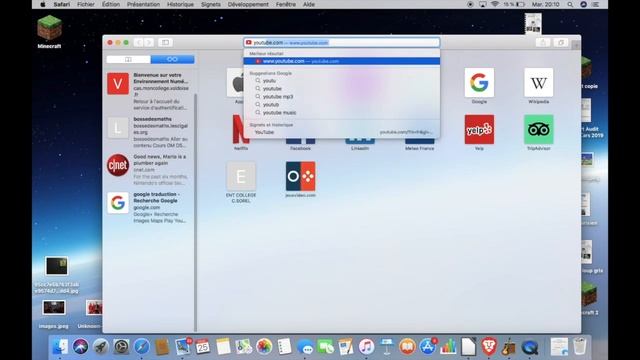Show all tabs overview button
Image resolution: width=640 pixels, height=360 pixels.
pos(561,42)
